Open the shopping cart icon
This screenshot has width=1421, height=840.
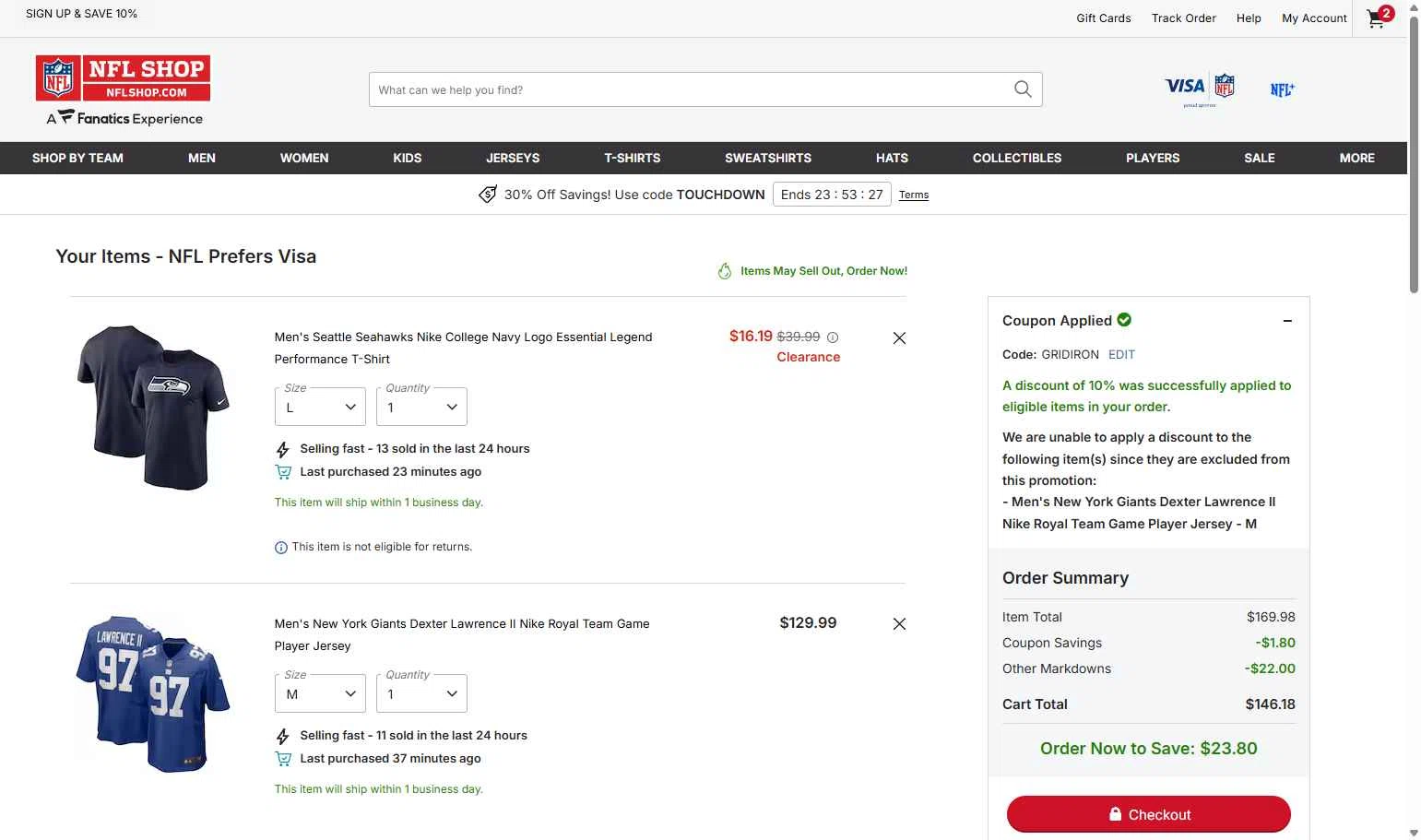pos(1378,18)
